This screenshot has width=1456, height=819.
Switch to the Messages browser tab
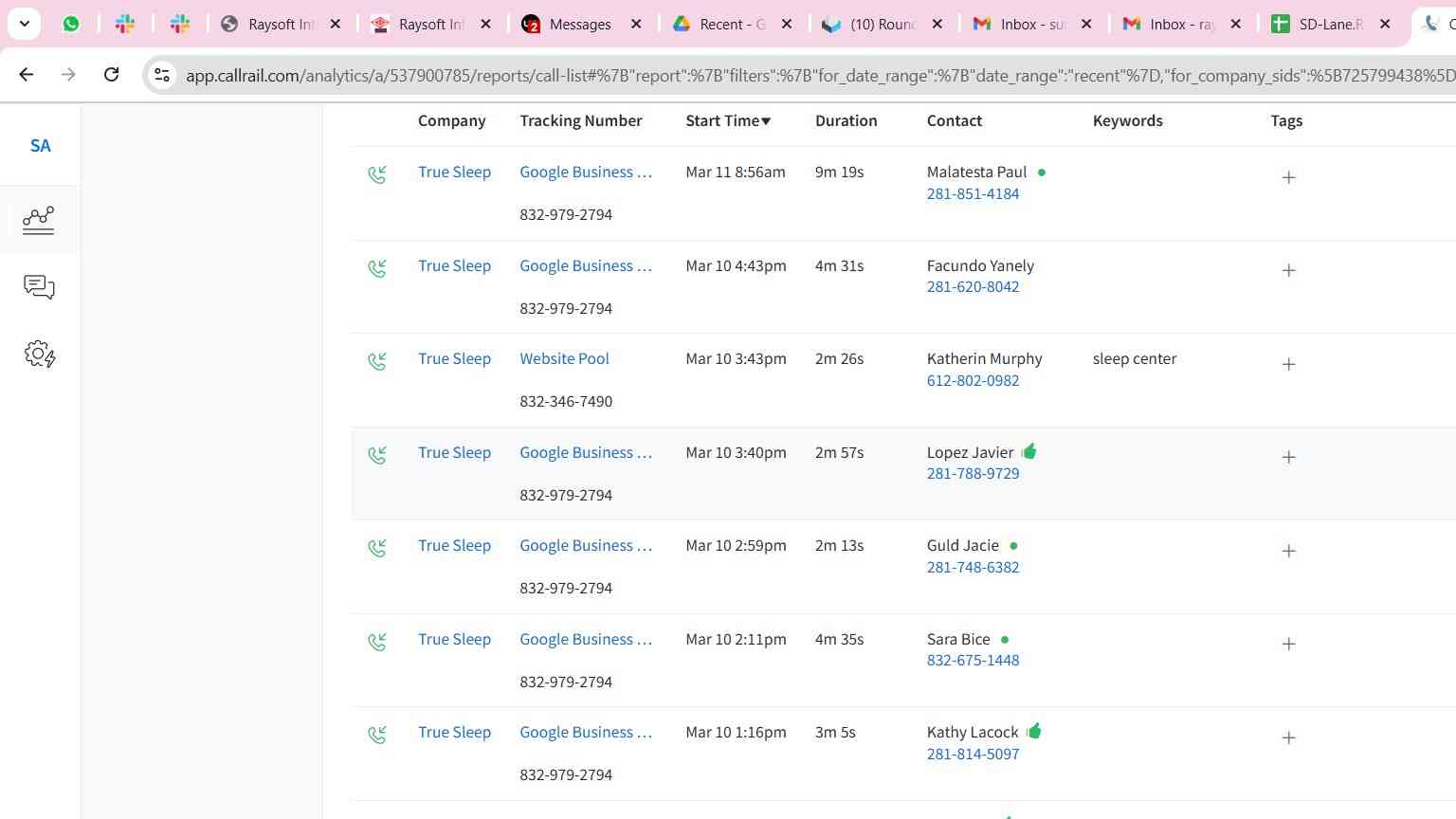click(x=580, y=24)
